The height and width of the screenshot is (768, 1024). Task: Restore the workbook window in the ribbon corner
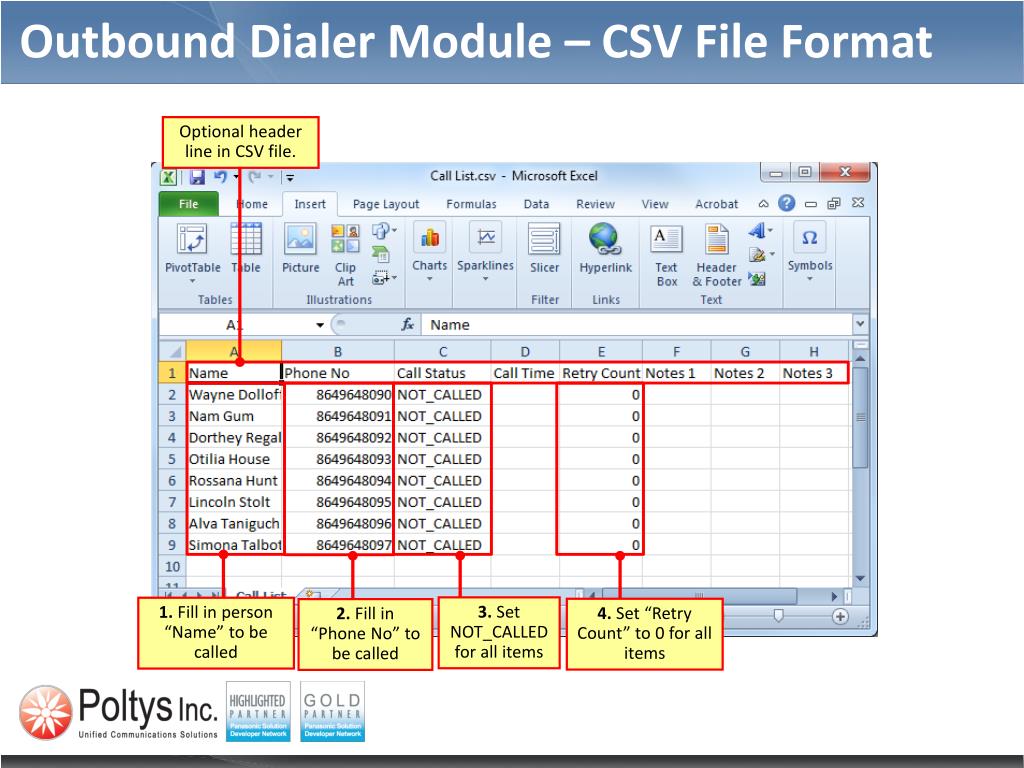click(833, 204)
